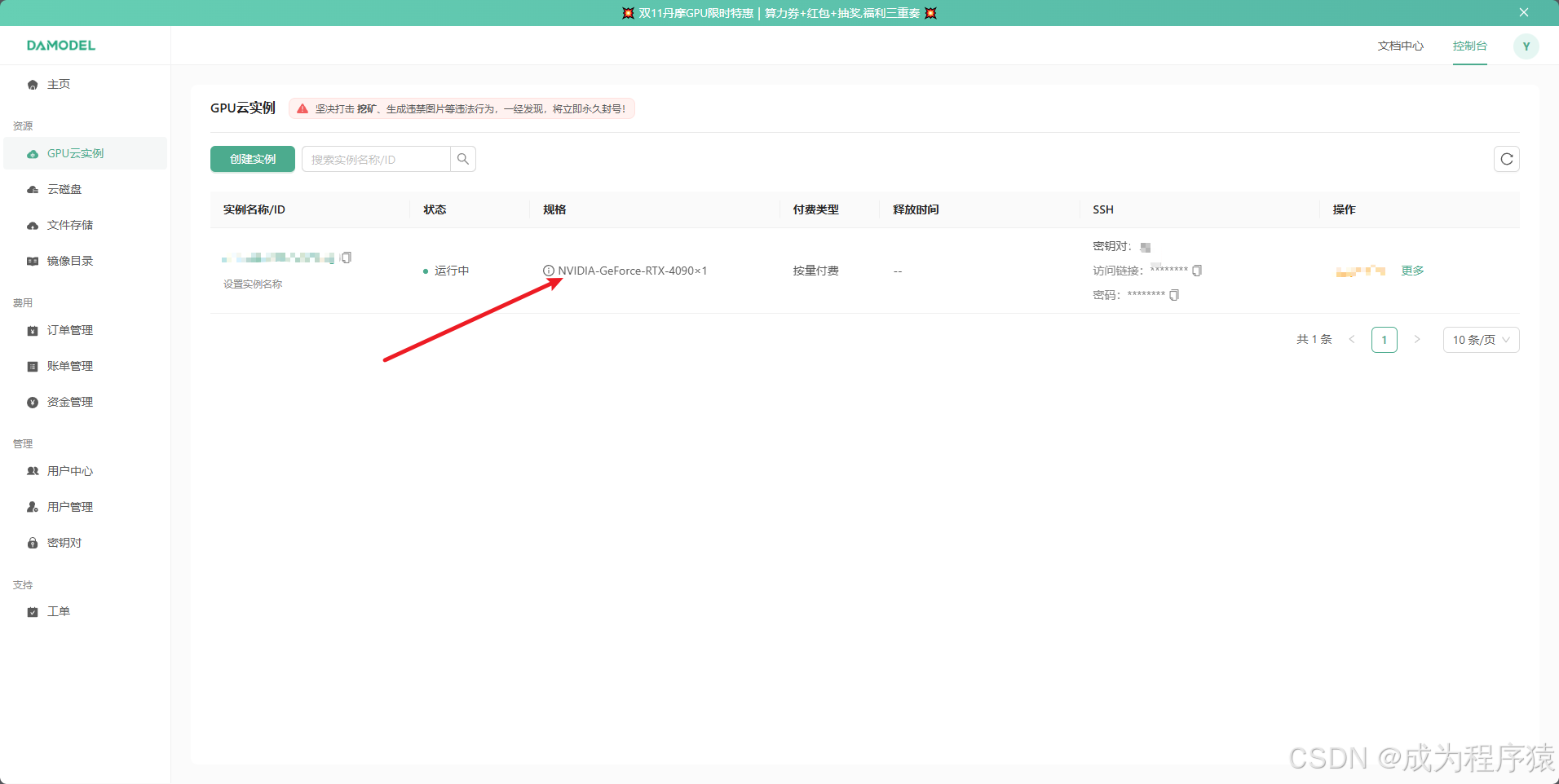Copy the SSH 密码

pyautogui.click(x=1174, y=295)
